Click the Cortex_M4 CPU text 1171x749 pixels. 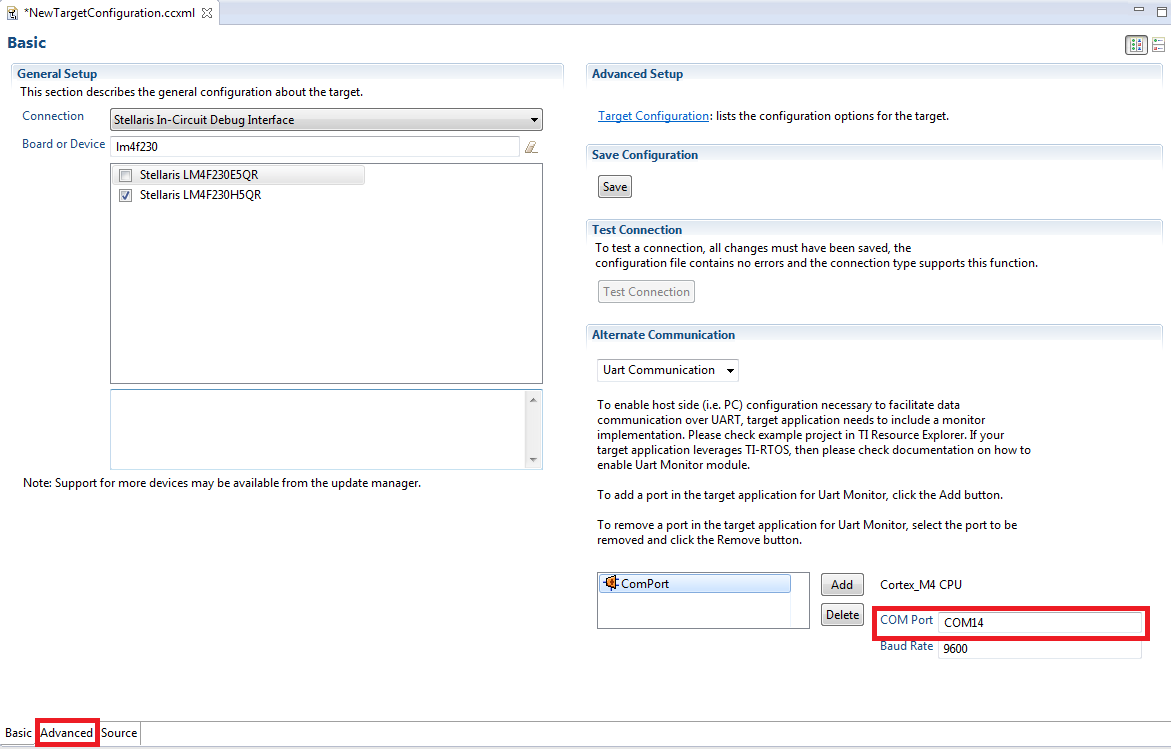coord(921,585)
